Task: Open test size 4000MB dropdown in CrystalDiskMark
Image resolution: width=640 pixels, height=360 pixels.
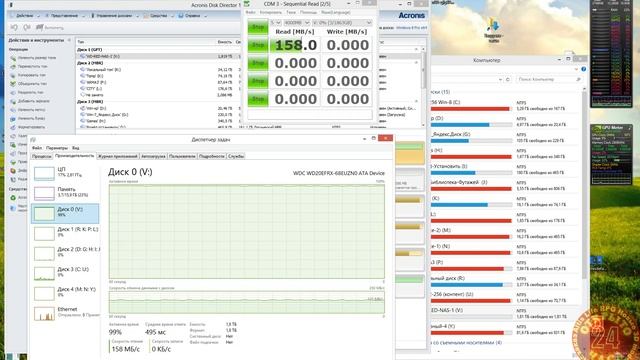Action: tap(297, 23)
